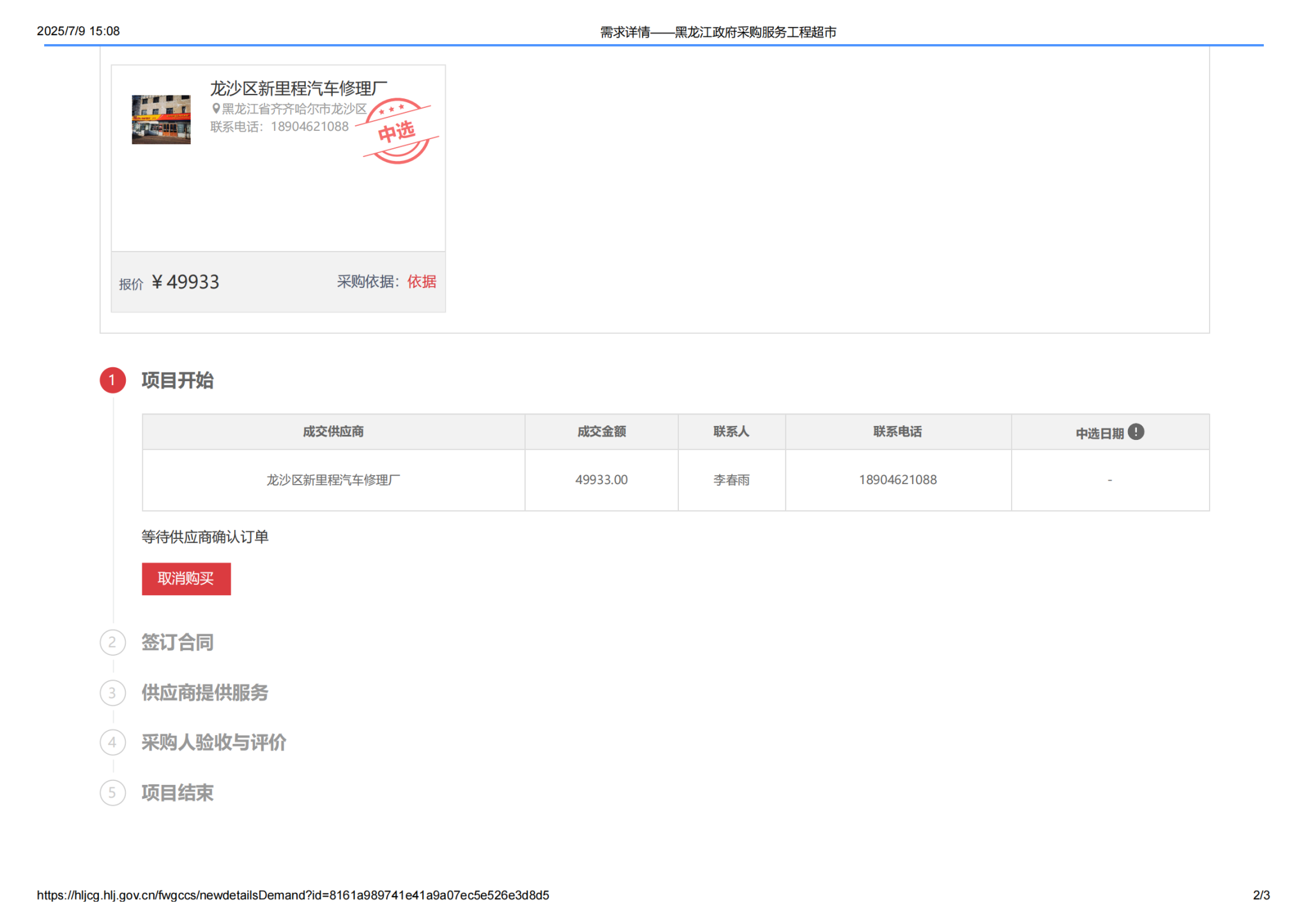The width and height of the screenshot is (1308, 924).
Task: Click phone number 18904621088 in table row
Action: pyautogui.click(x=897, y=480)
